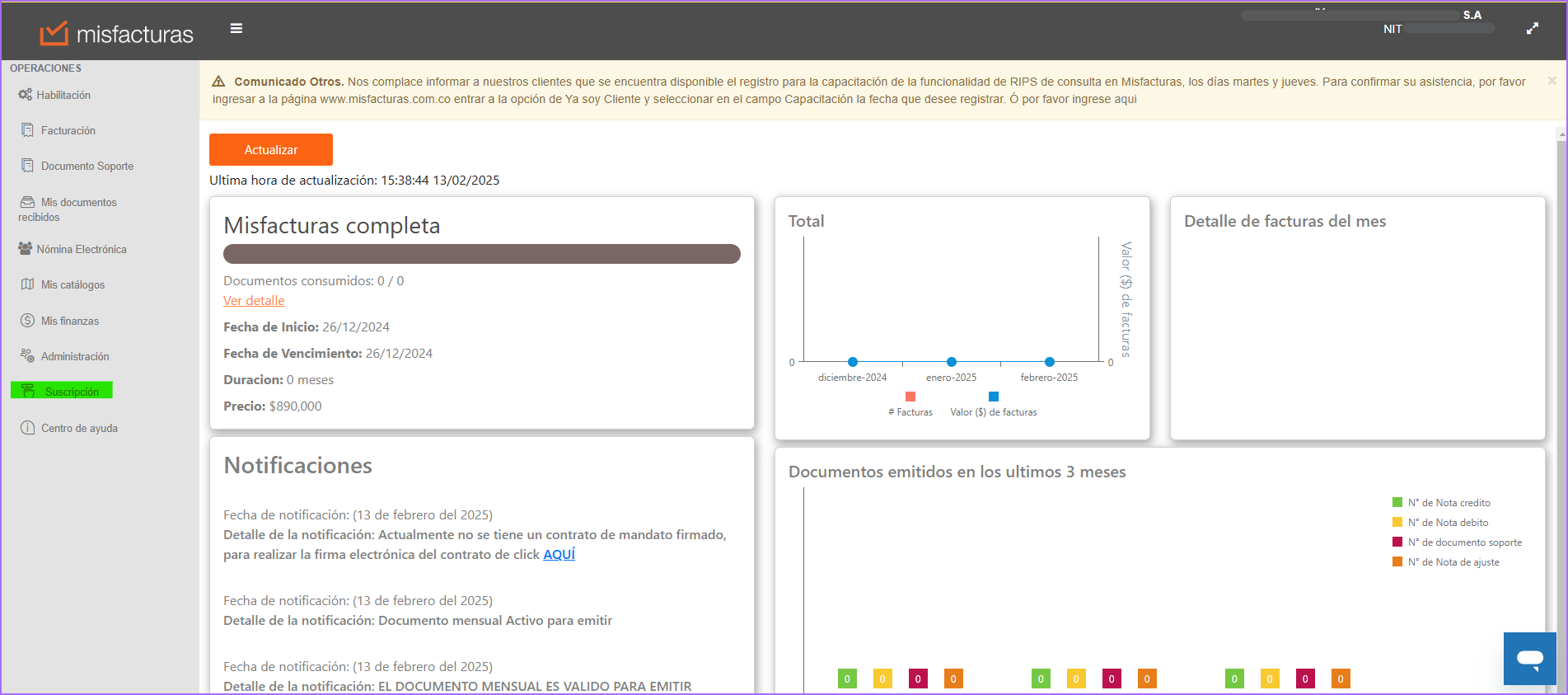Open Facturación menu
This screenshot has height=695, width=1568.
tap(68, 130)
